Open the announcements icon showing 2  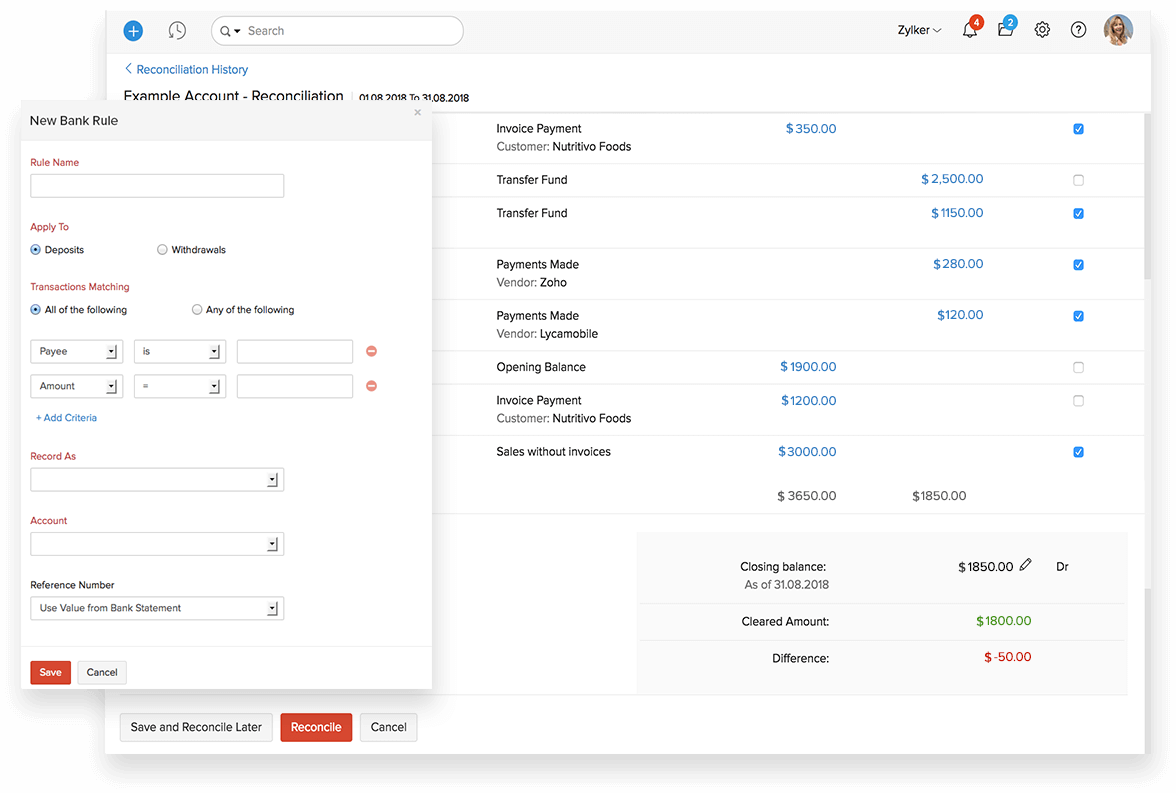(x=1005, y=30)
